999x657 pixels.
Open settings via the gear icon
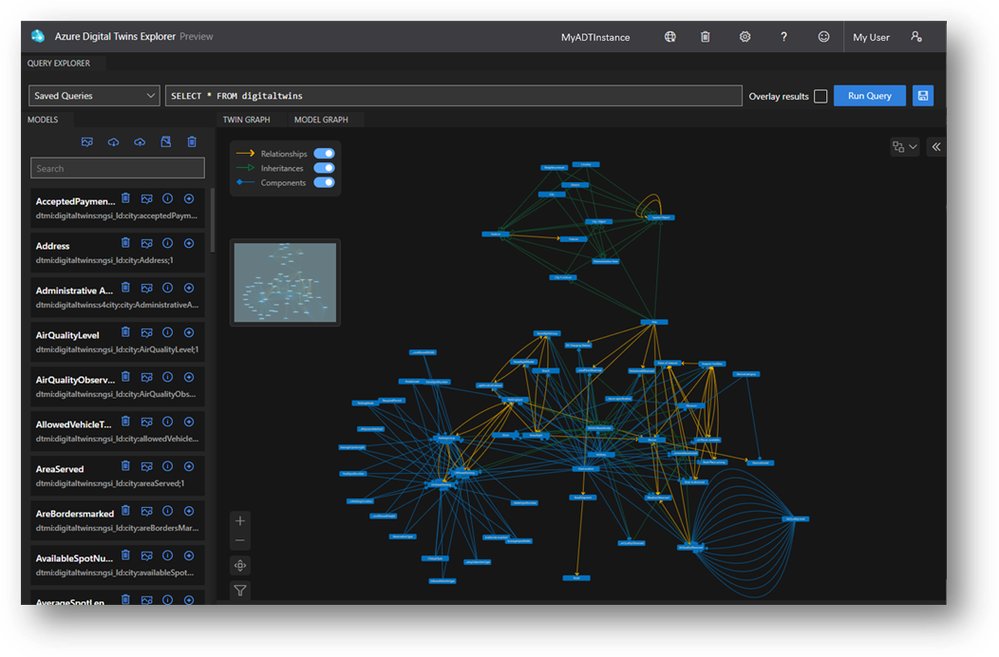(745, 37)
